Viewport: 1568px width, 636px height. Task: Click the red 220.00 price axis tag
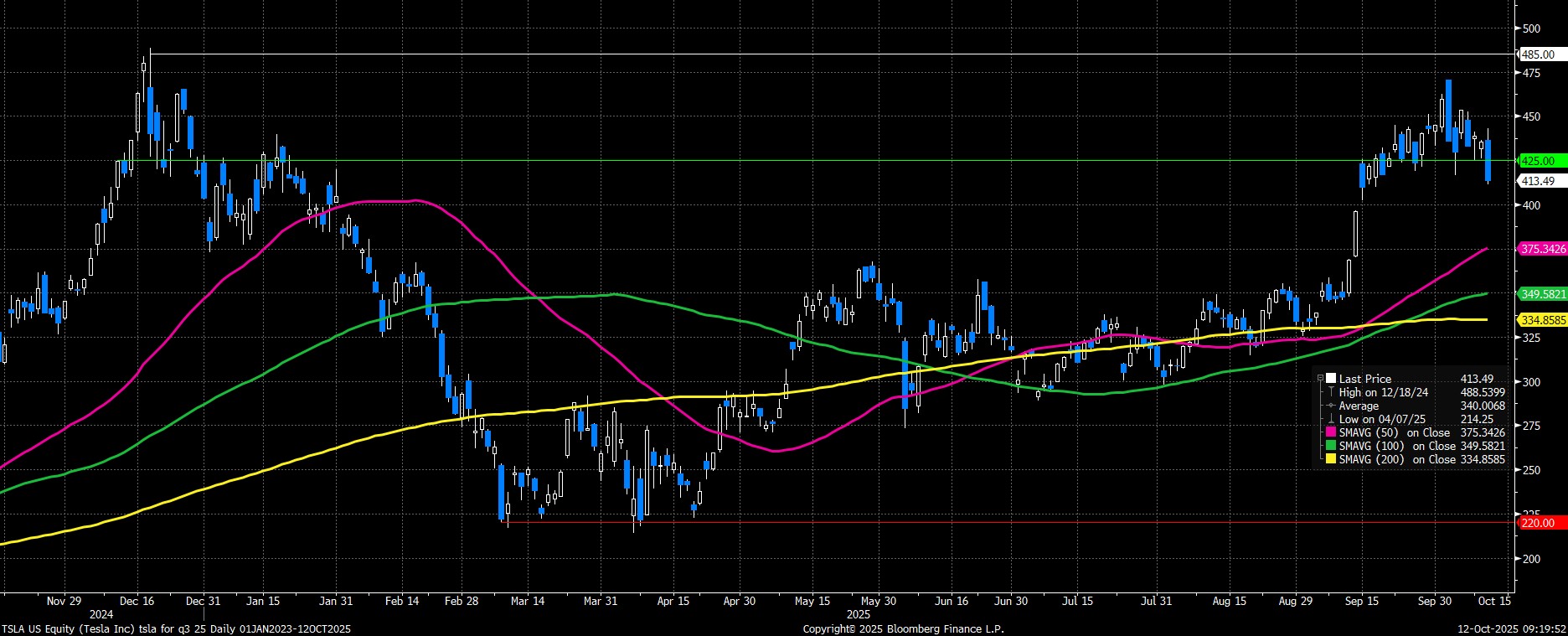[1538, 523]
